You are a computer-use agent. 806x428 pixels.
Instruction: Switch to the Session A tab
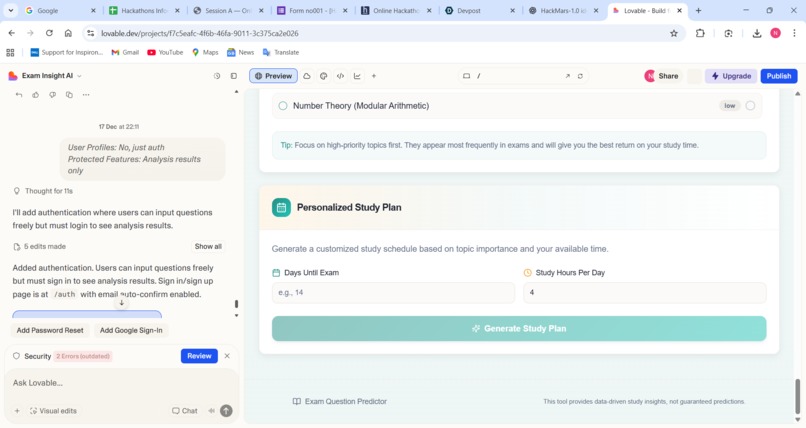(228, 10)
